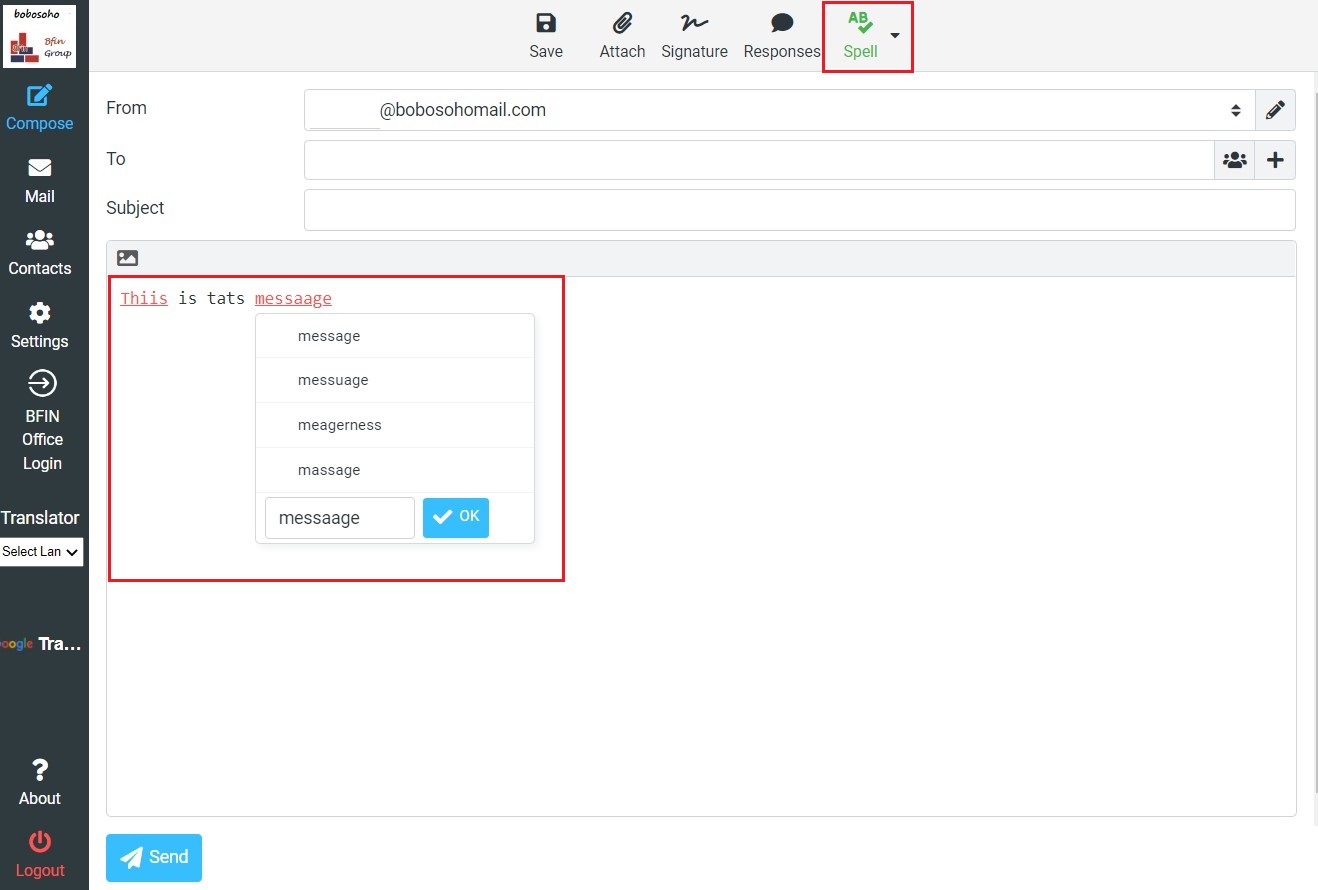Send the email message
This screenshot has height=890, width=1318.
[x=154, y=857]
